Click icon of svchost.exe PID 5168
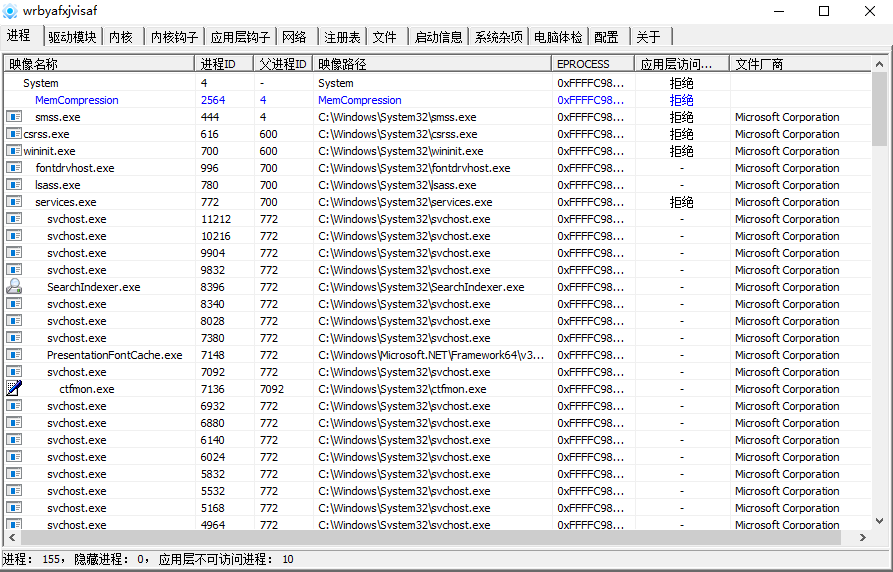Image resolution: width=893 pixels, height=572 pixels. (x=14, y=508)
